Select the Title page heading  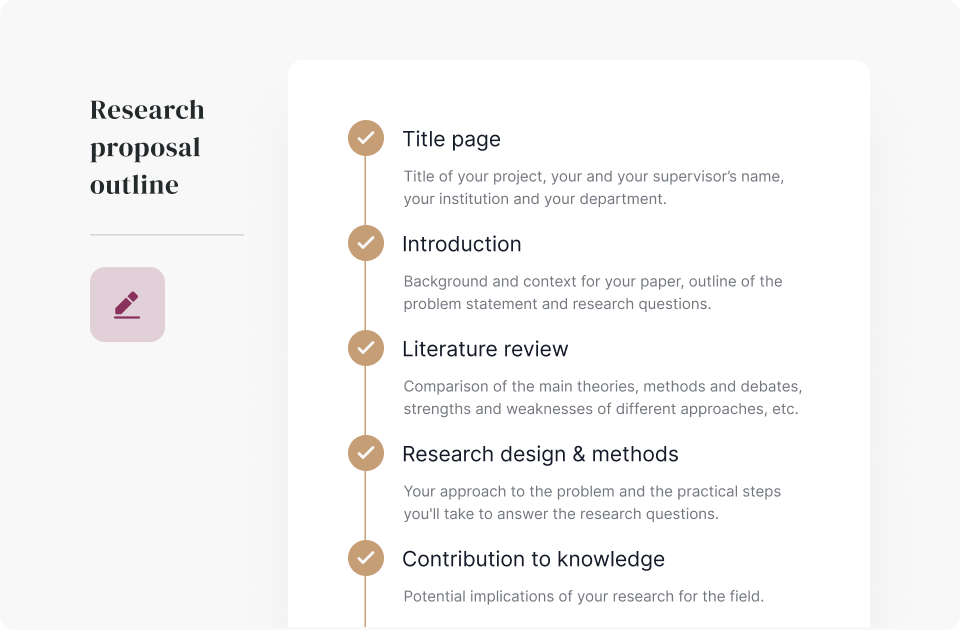(x=451, y=139)
